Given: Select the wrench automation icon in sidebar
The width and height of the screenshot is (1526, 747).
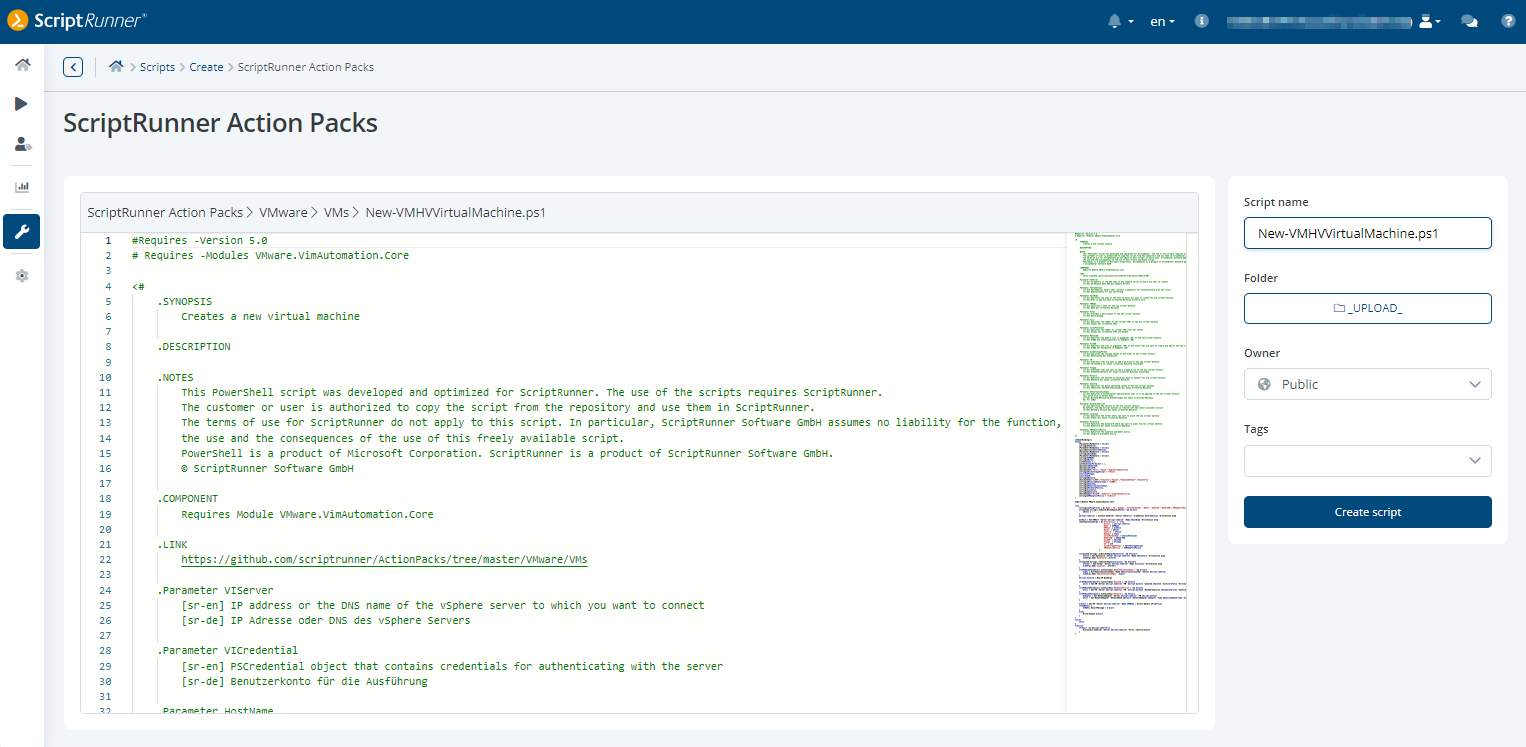Looking at the screenshot, I should (22, 231).
